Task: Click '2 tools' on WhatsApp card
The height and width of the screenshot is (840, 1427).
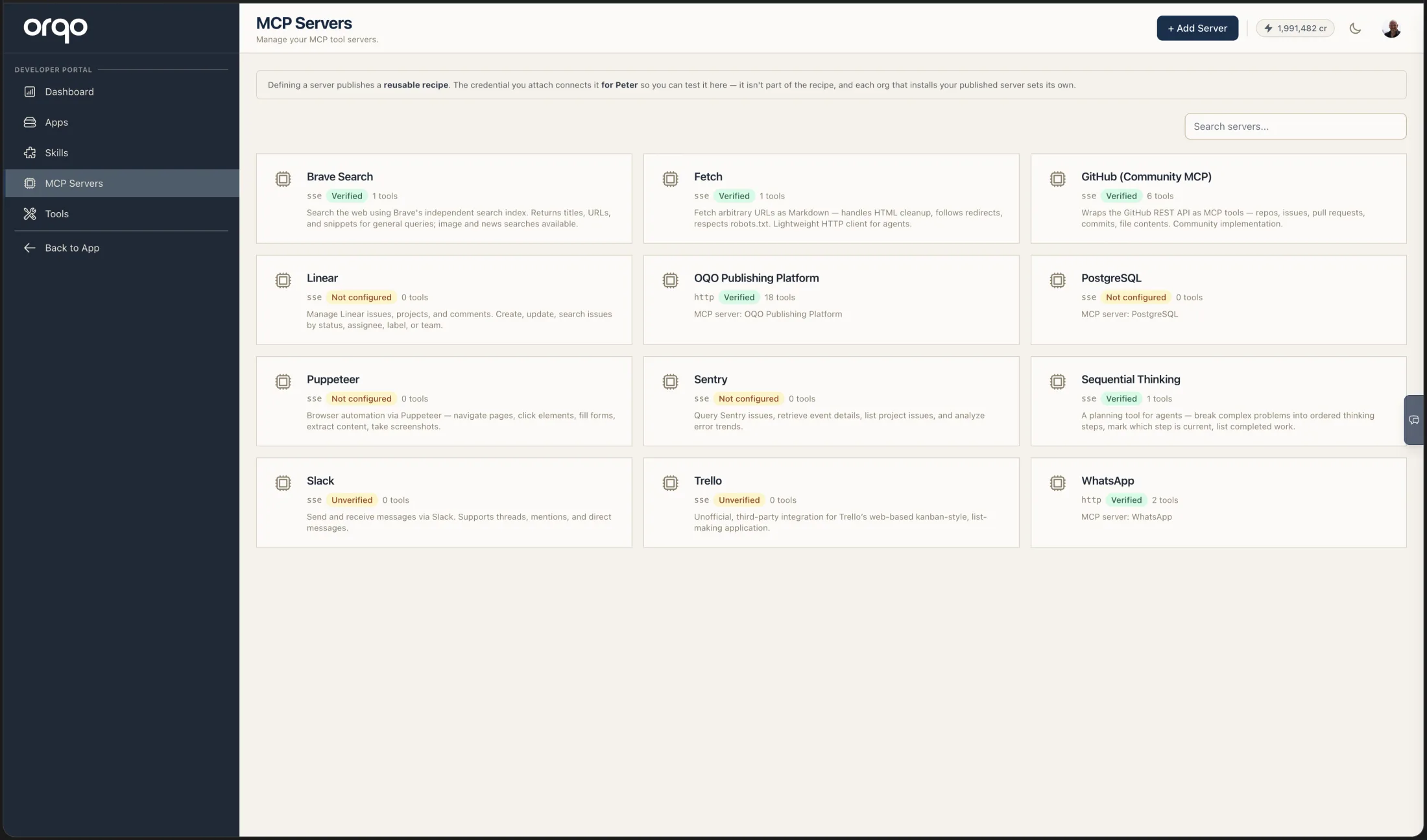Action: (x=1165, y=500)
